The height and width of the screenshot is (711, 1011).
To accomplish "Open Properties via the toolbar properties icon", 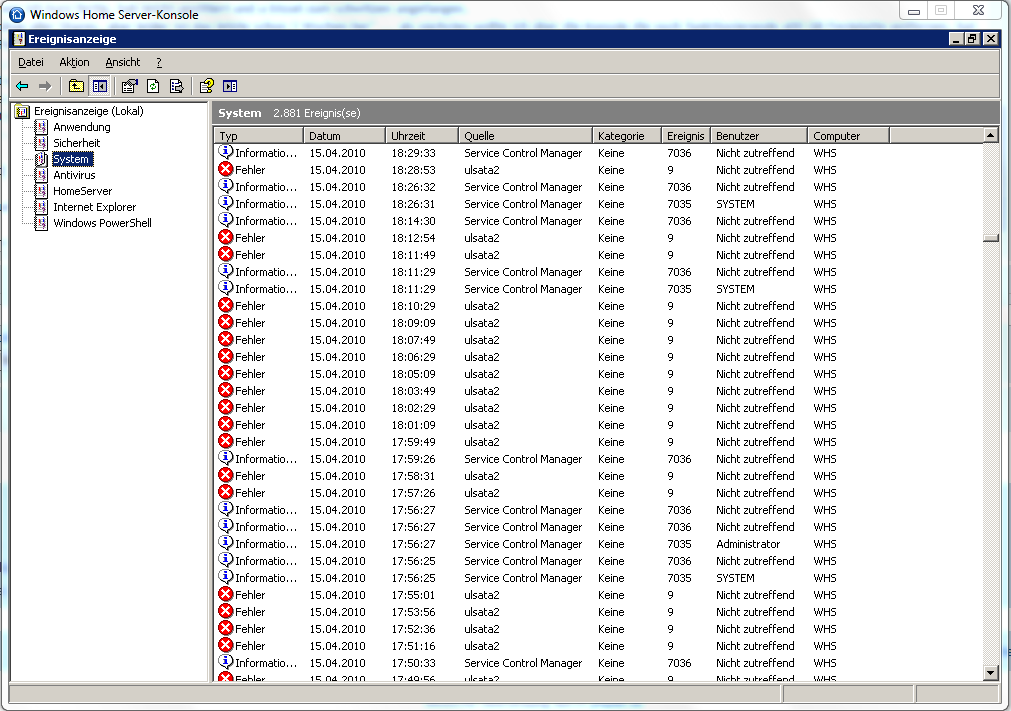I will (x=130, y=86).
